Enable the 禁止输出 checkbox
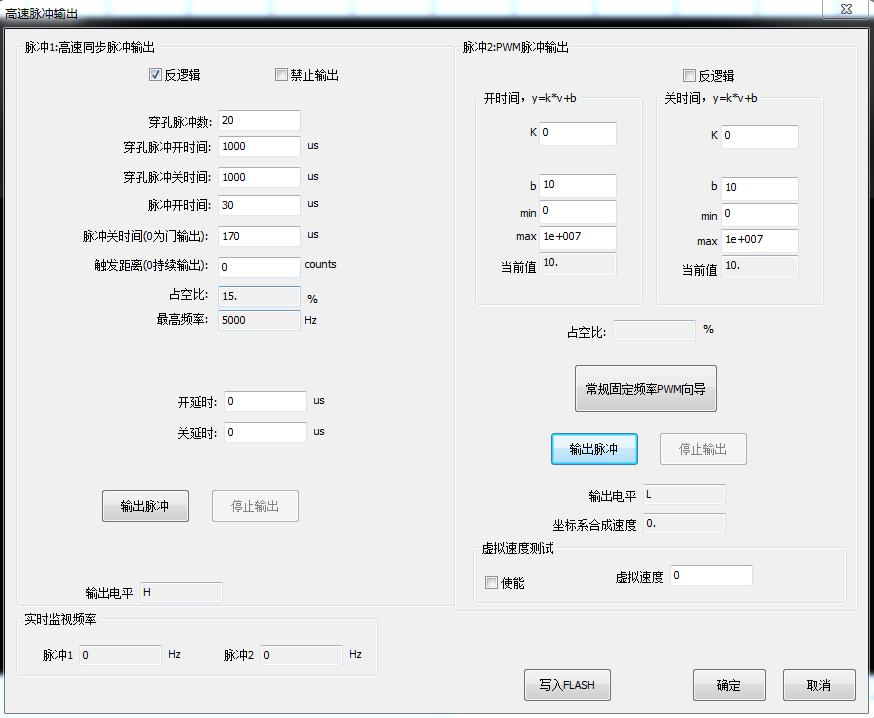This screenshot has width=874, height=718. (282, 75)
